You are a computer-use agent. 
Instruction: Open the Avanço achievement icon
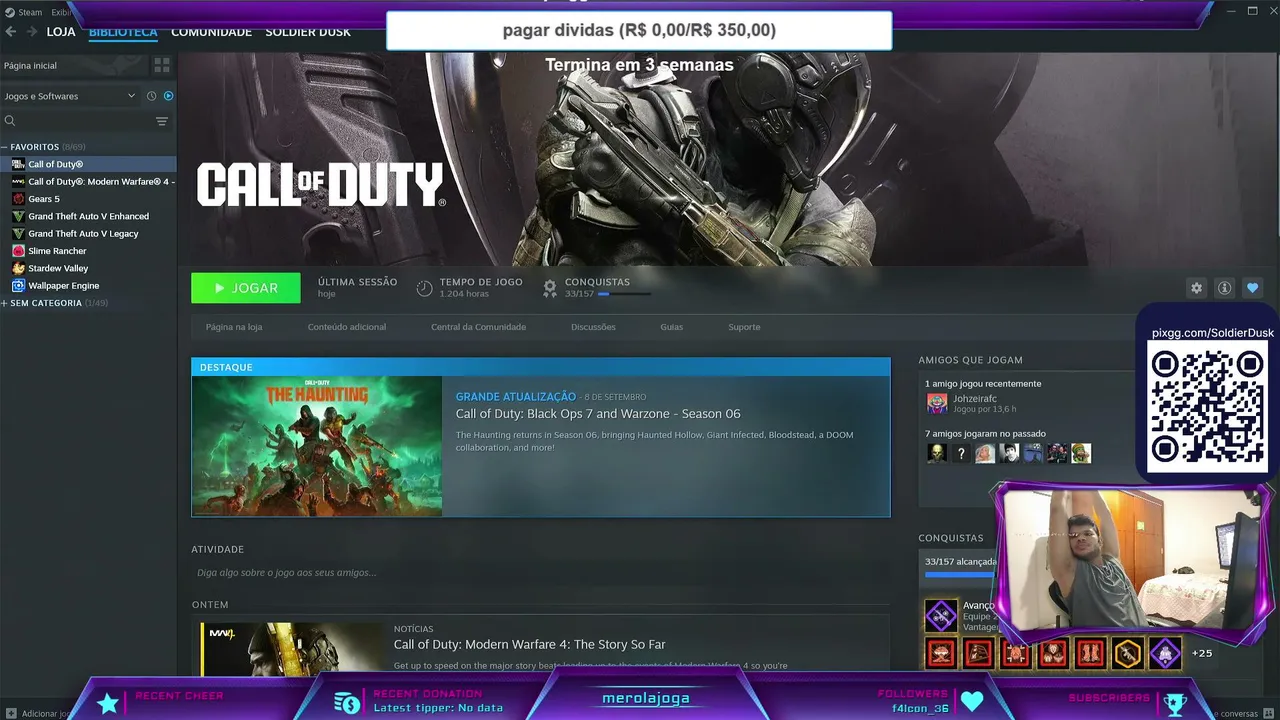coord(941,615)
